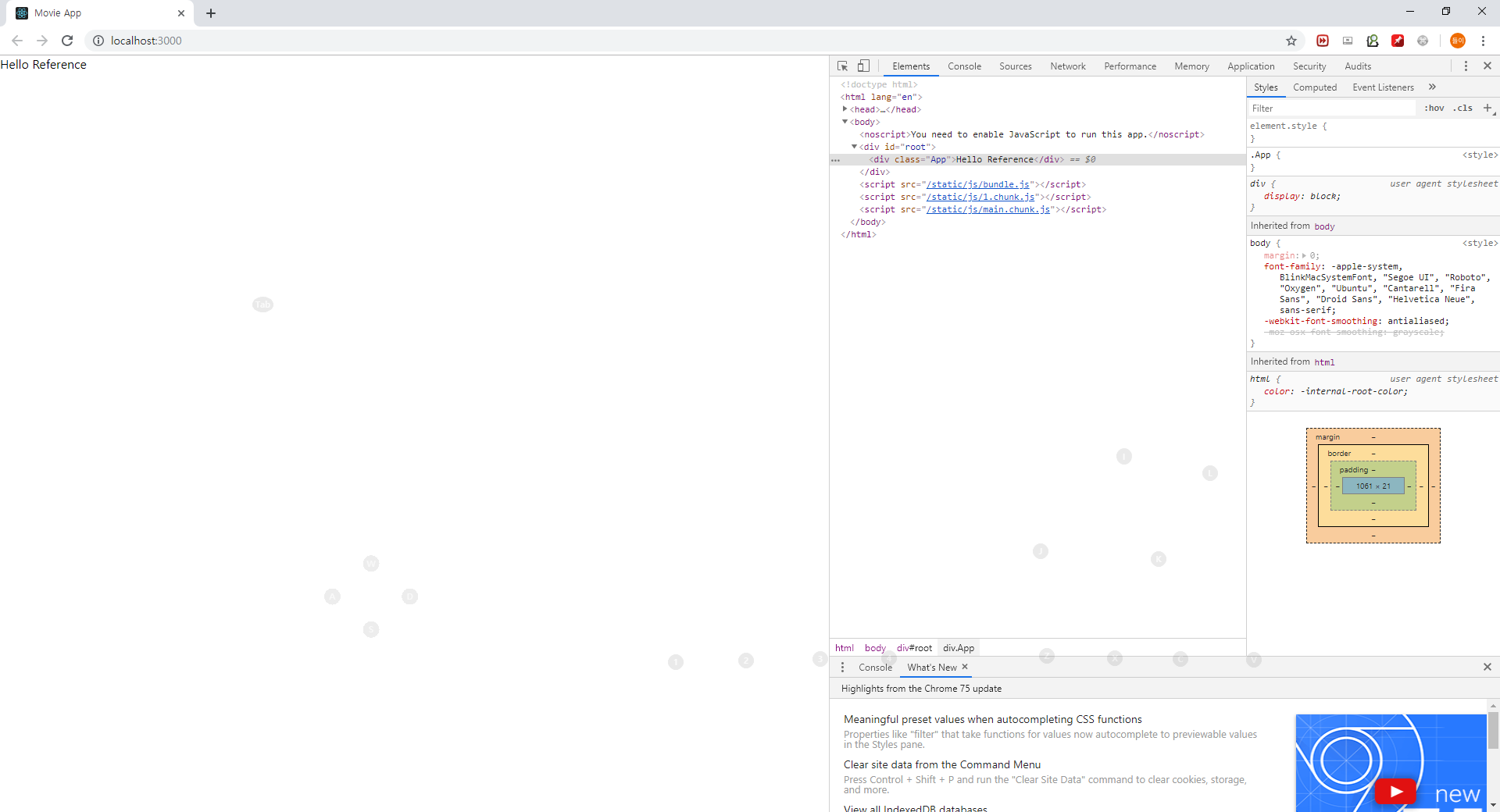Image resolution: width=1500 pixels, height=812 pixels.
Task: Open the /static/js/1.chunk.js link
Action: [x=980, y=198]
